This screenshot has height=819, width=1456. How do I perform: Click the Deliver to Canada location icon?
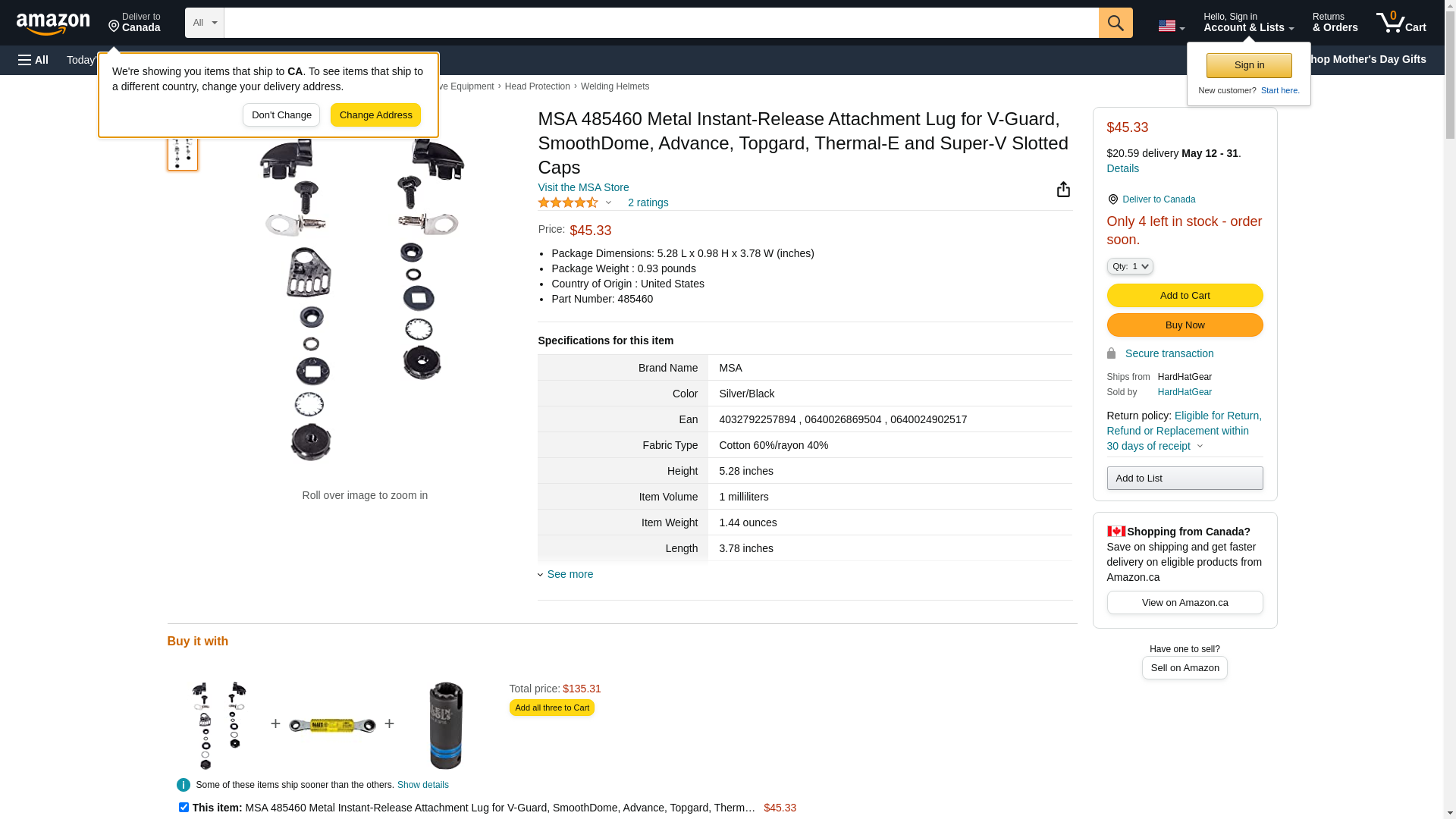(1112, 199)
